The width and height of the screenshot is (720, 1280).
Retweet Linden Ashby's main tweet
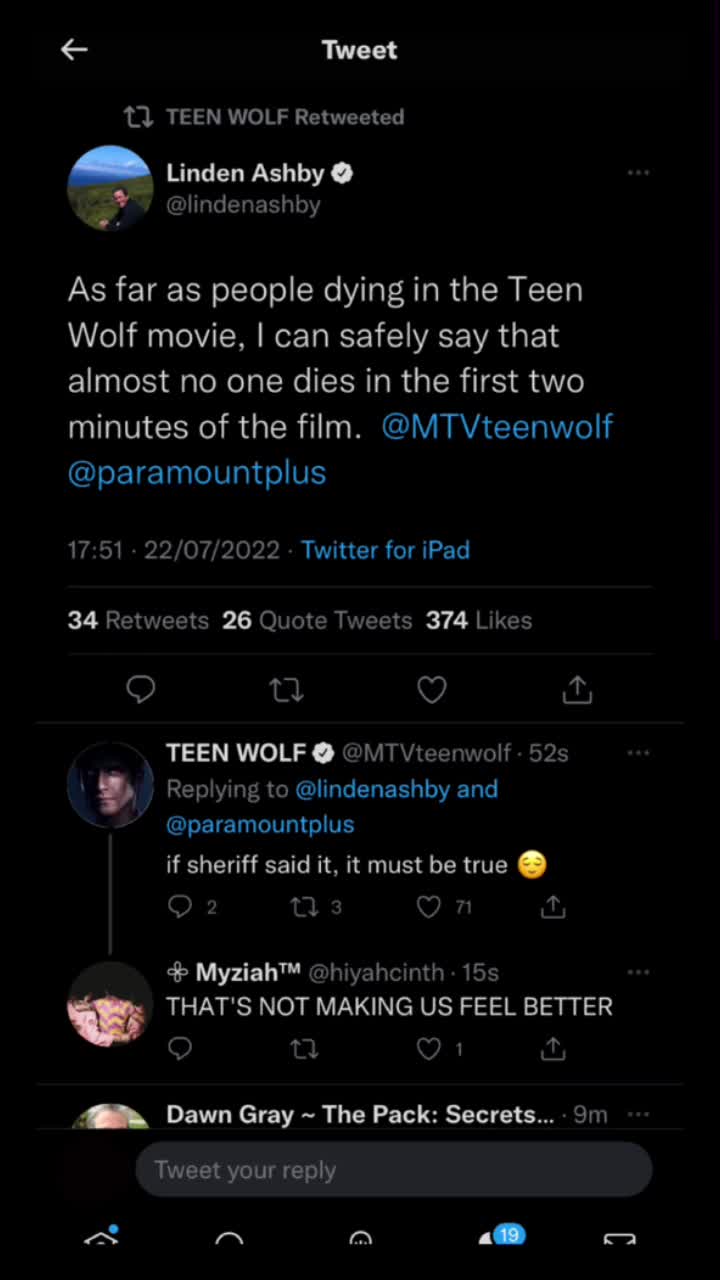(x=287, y=689)
